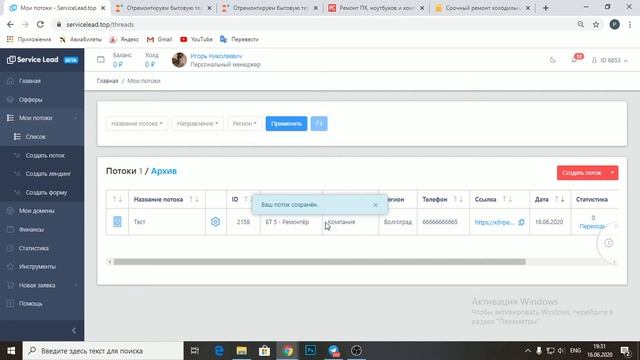
Task: Sort by Название потока column
Action: click(194, 199)
